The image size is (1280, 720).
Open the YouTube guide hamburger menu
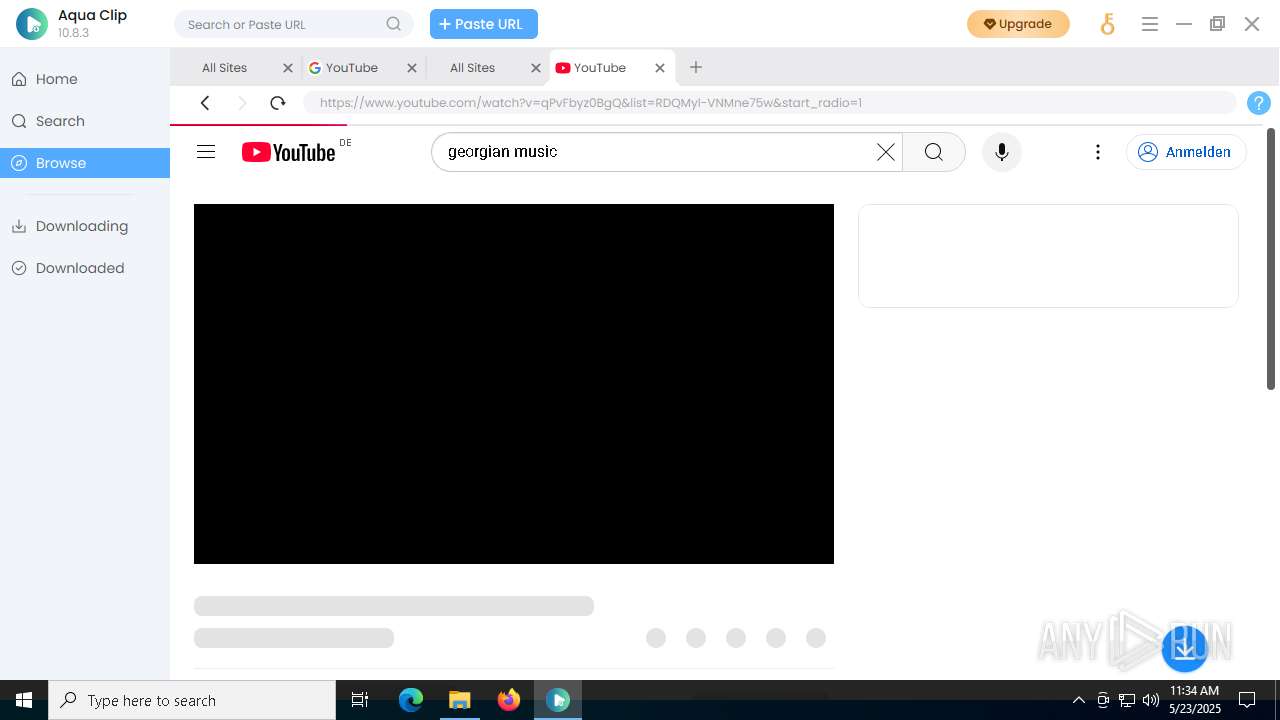206,152
